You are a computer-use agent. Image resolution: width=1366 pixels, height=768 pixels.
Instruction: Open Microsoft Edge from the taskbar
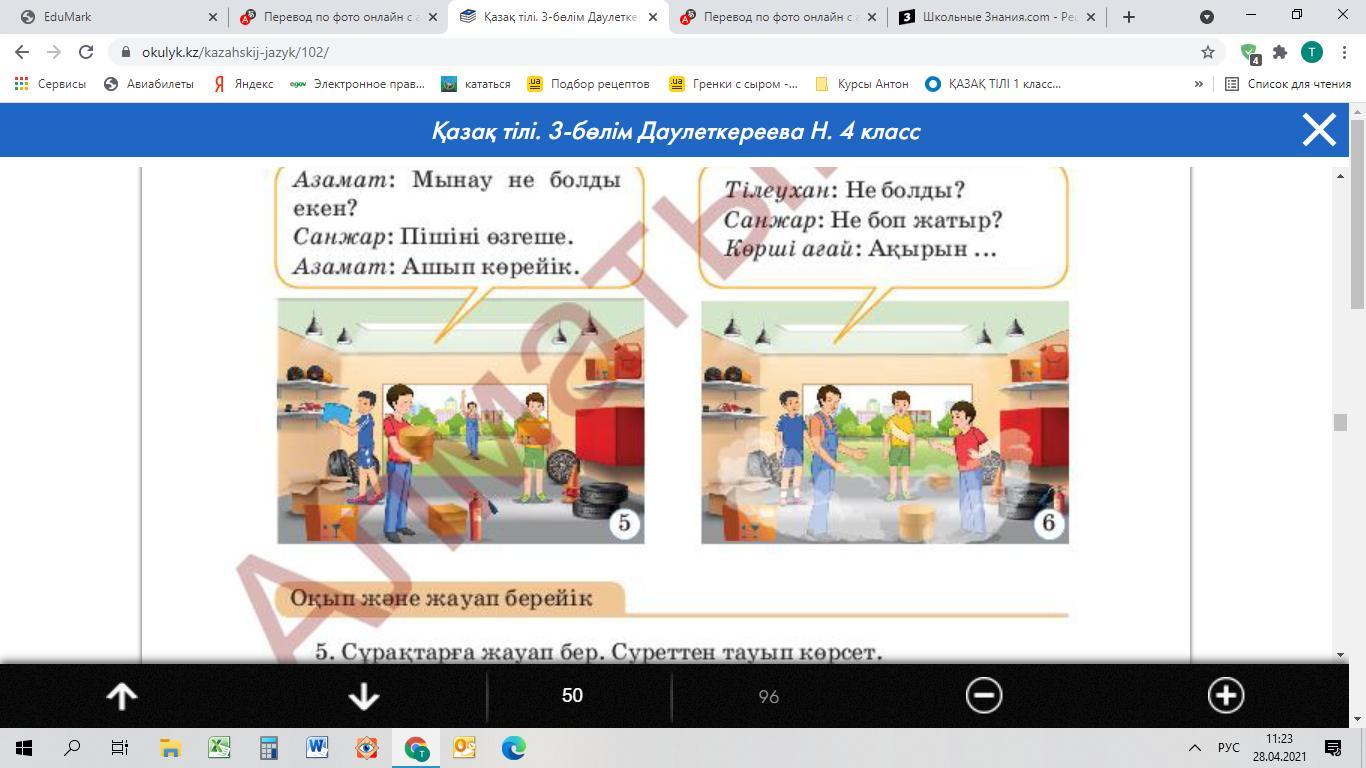[x=514, y=748]
